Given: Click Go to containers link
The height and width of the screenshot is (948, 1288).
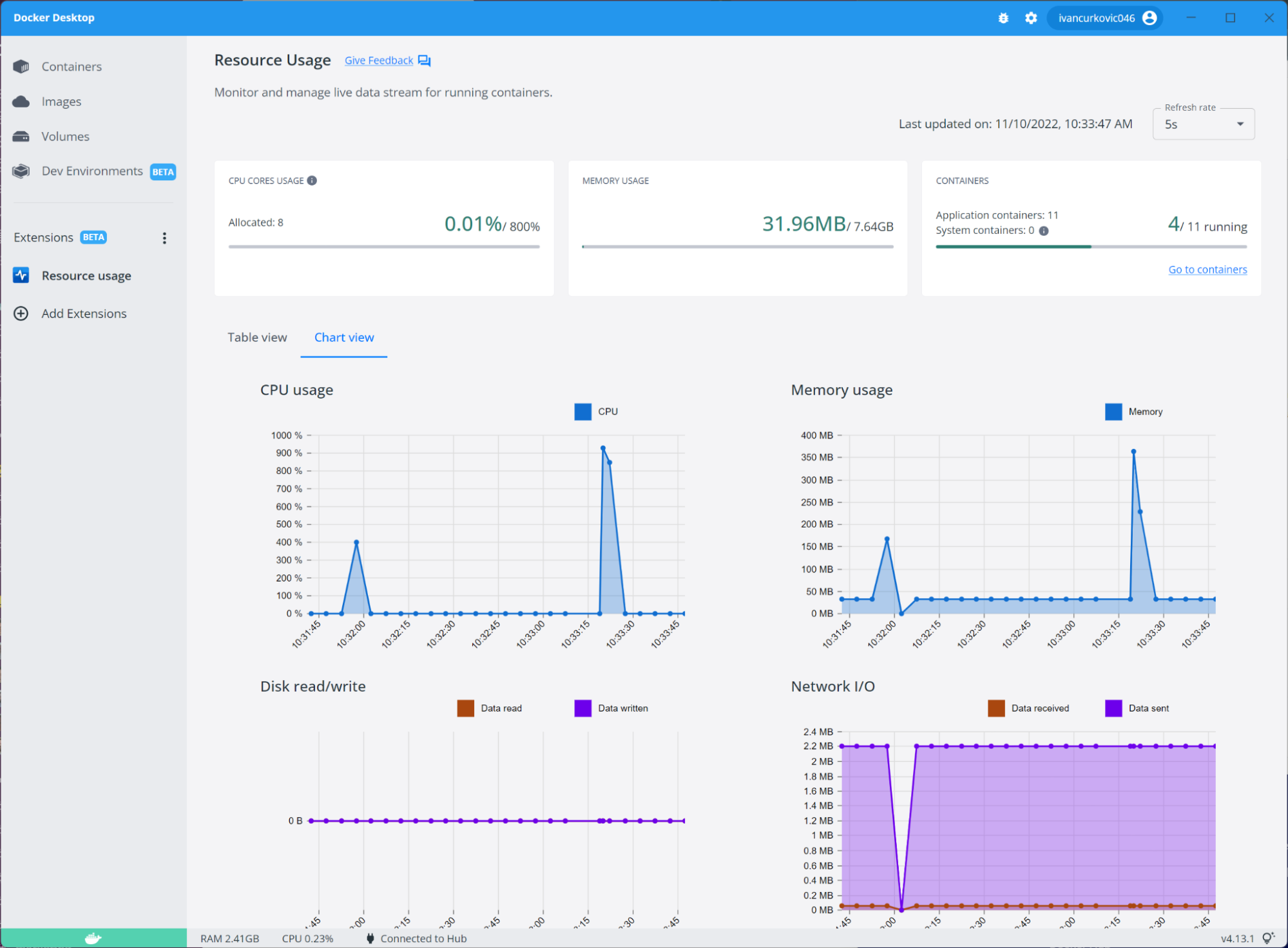Looking at the screenshot, I should [x=1208, y=269].
